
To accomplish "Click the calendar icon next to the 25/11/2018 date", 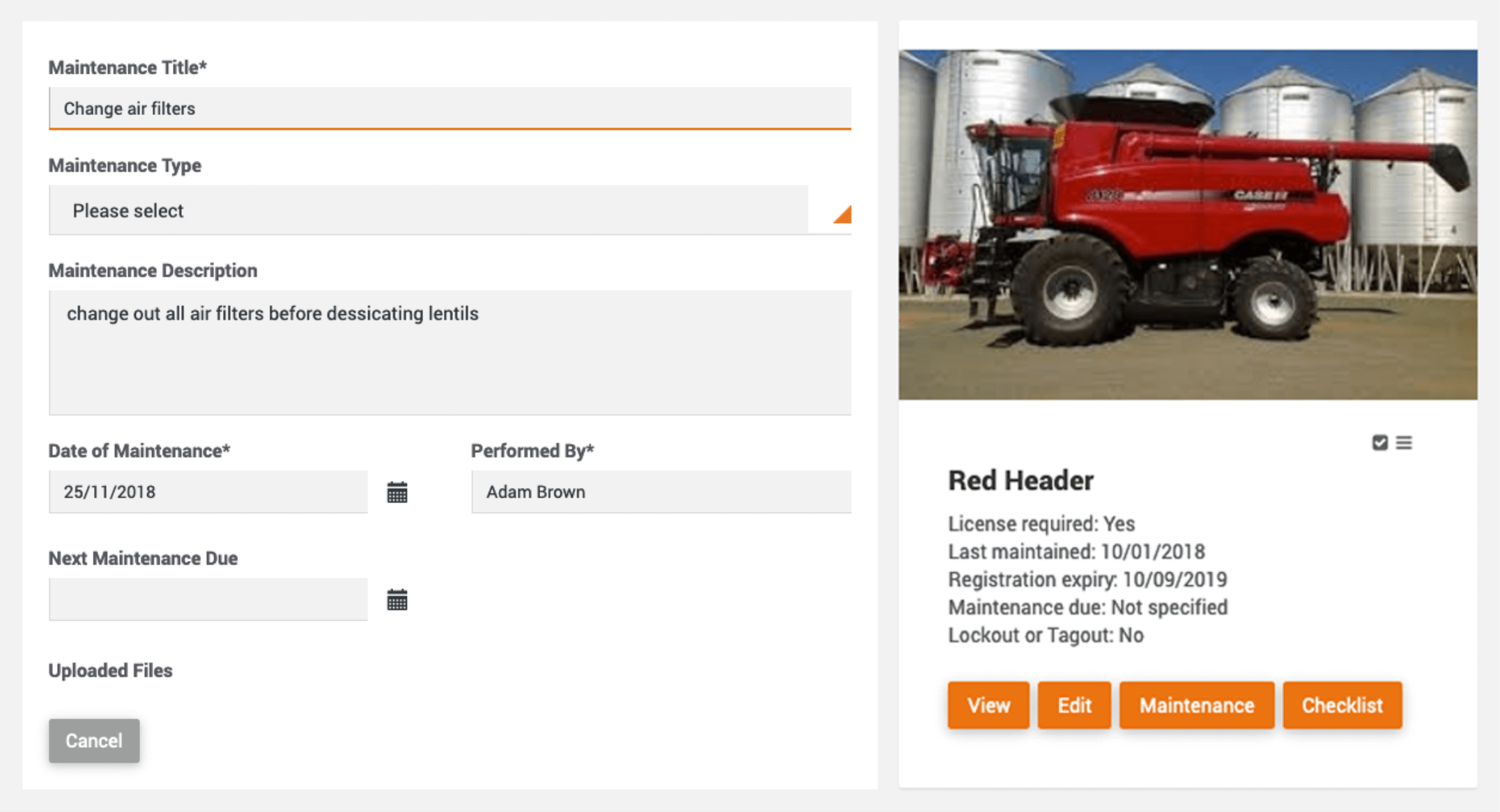I will tap(397, 491).
